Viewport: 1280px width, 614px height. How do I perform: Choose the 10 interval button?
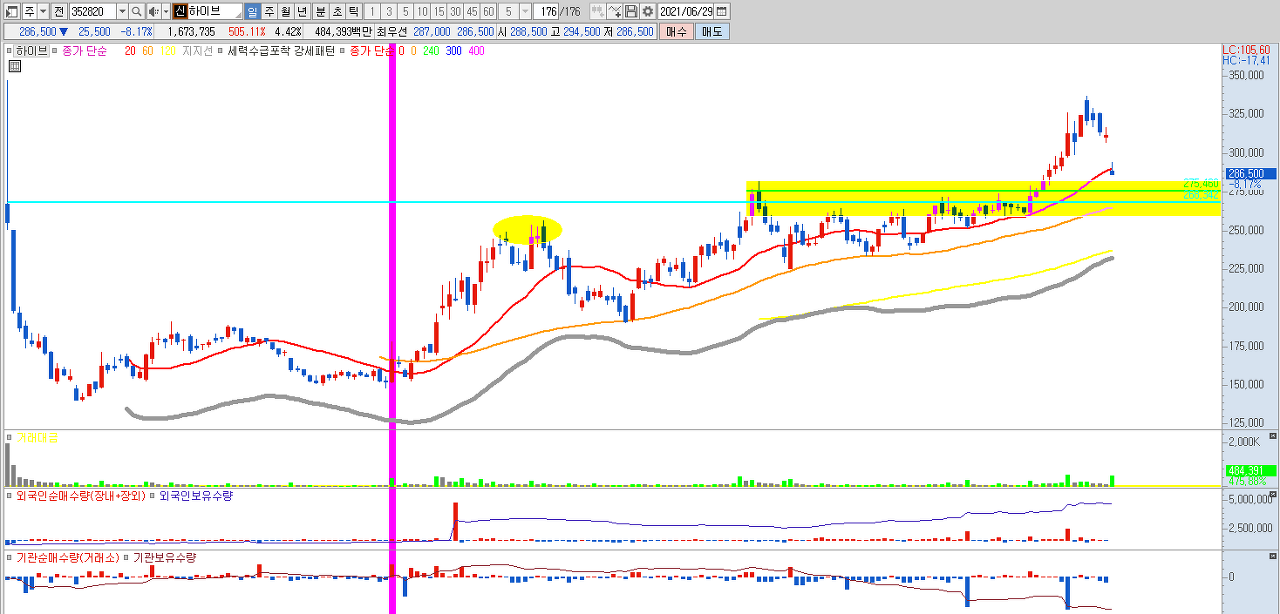(x=422, y=11)
